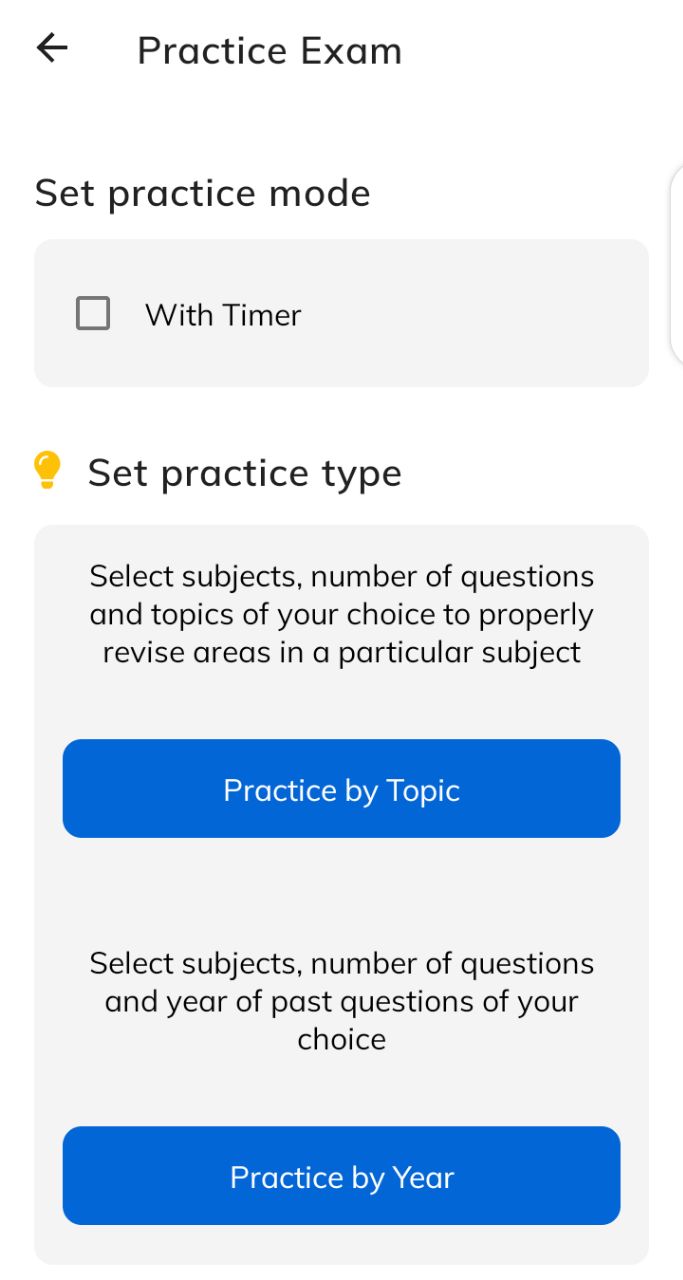Enable the With Timer checkbox

[93, 314]
